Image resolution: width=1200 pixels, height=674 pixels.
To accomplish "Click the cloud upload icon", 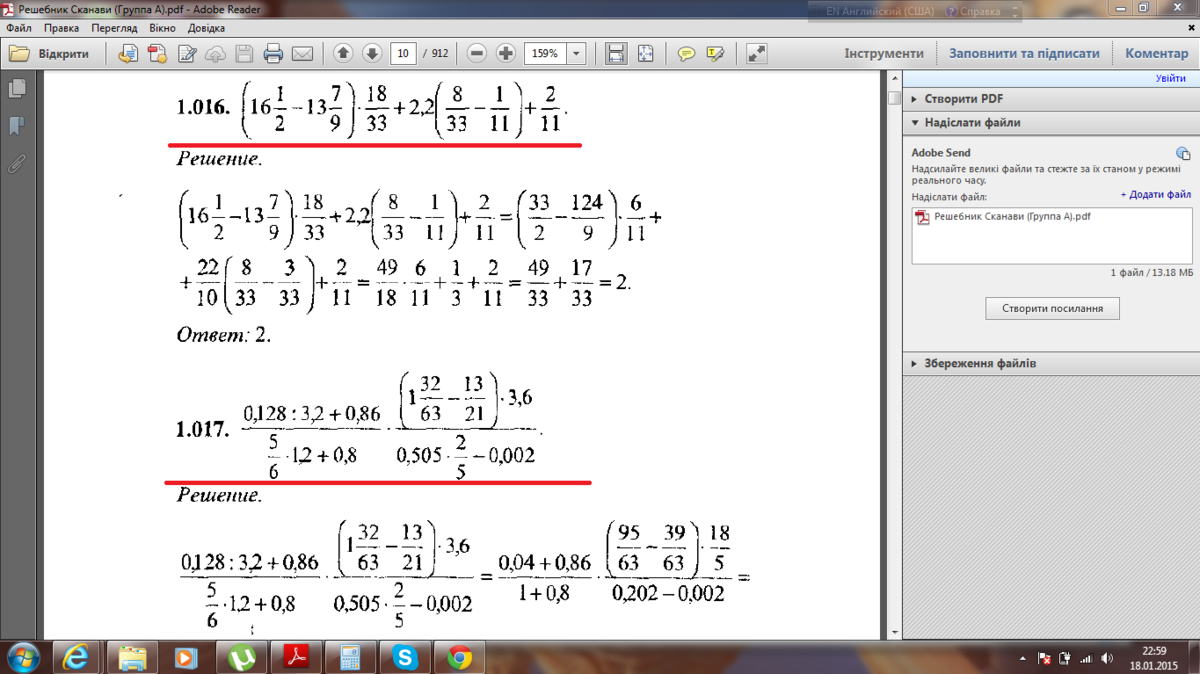I will [215, 53].
